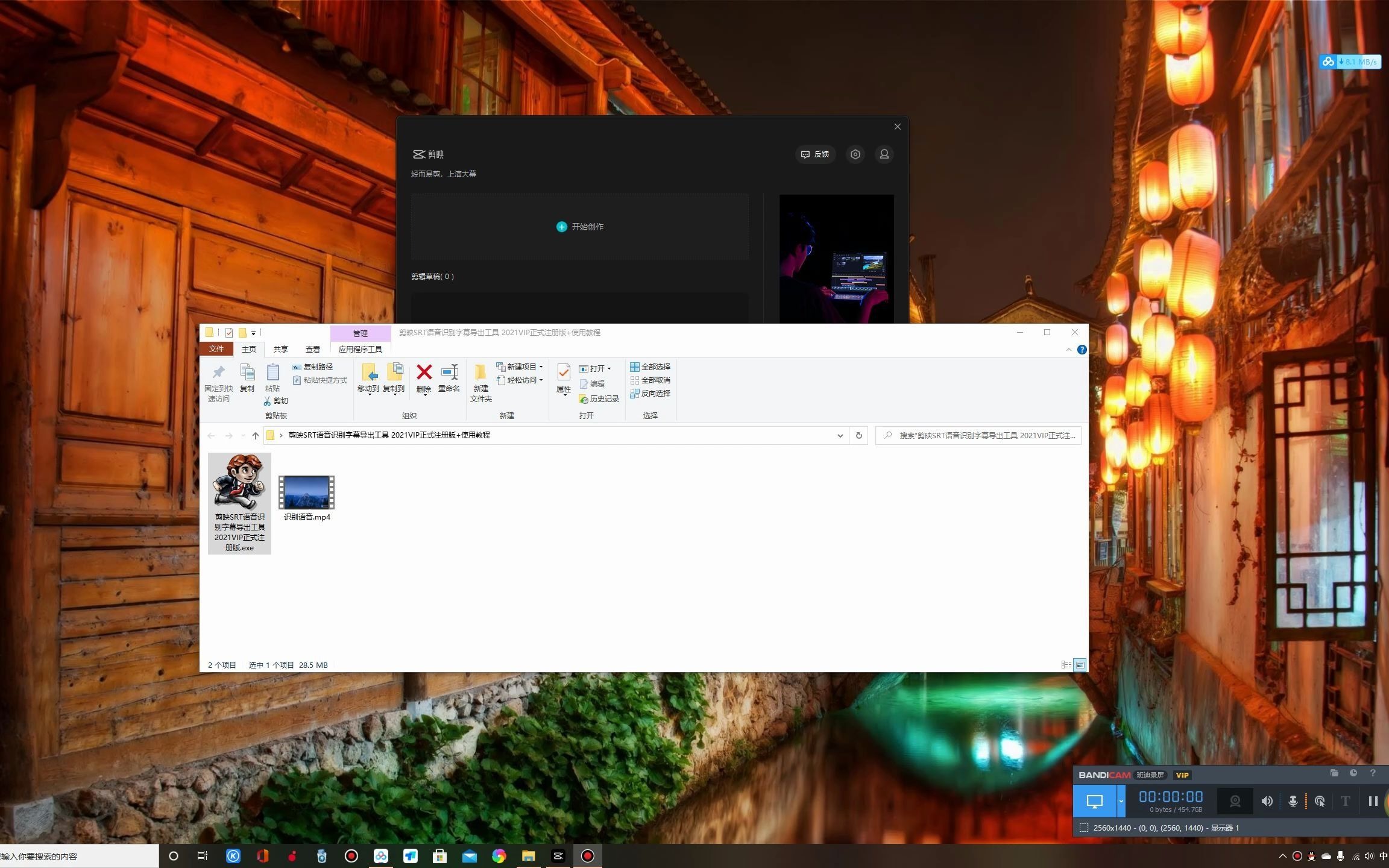This screenshot has height=868, width=1389.
Task: Open 剪映 settings hexagon icon
Action: (x=855, y=154)
